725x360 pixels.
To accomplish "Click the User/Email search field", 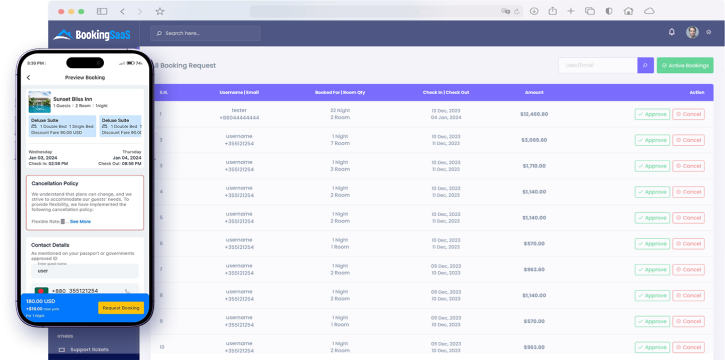I will 598,65.
